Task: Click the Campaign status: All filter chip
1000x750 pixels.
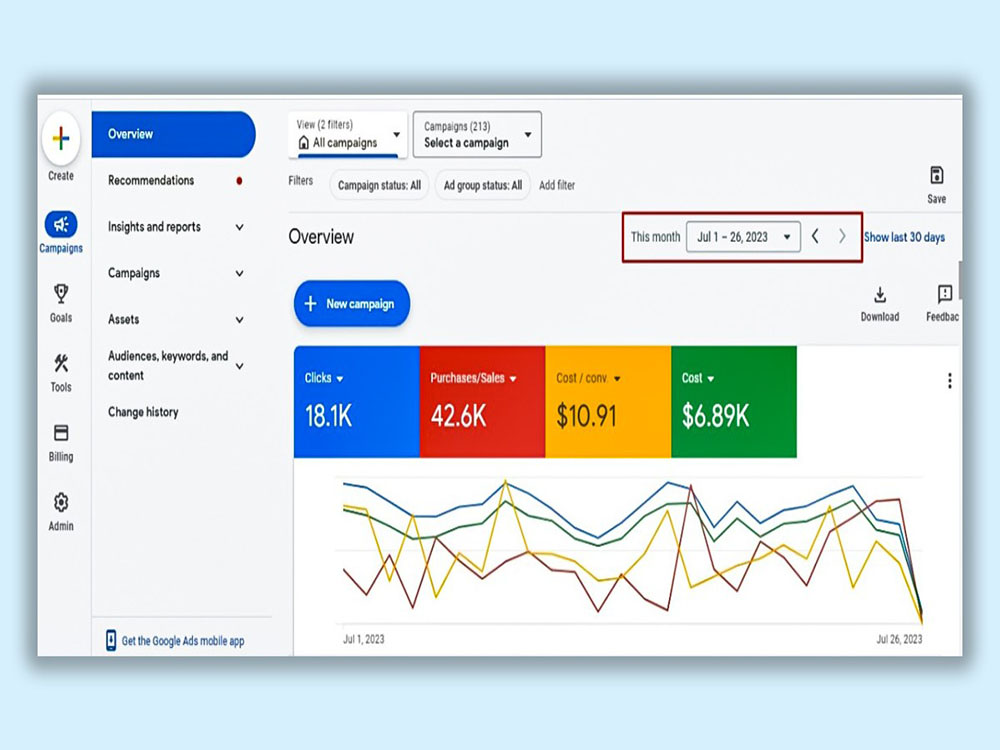Action: coord(379,186)
